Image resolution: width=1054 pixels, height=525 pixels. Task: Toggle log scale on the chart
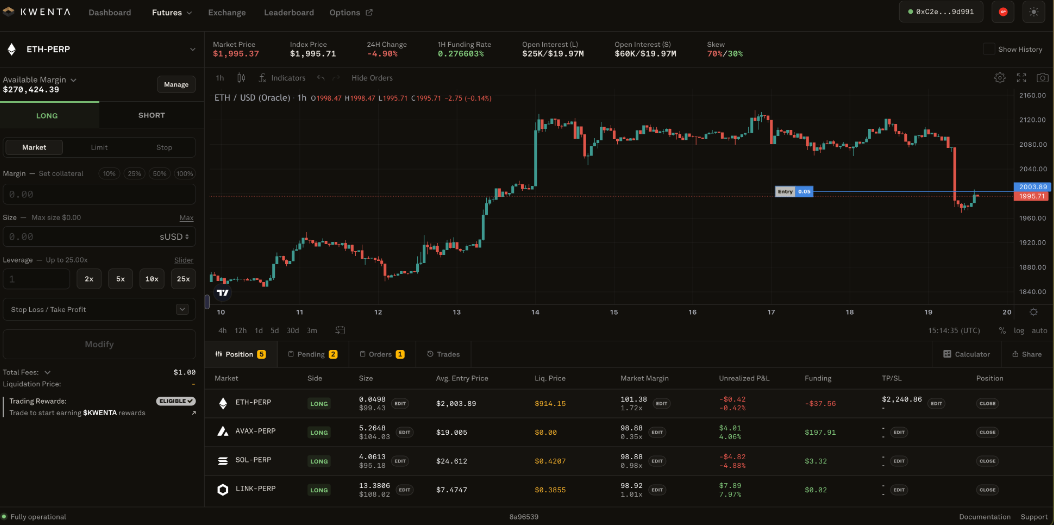point(1019,331)
